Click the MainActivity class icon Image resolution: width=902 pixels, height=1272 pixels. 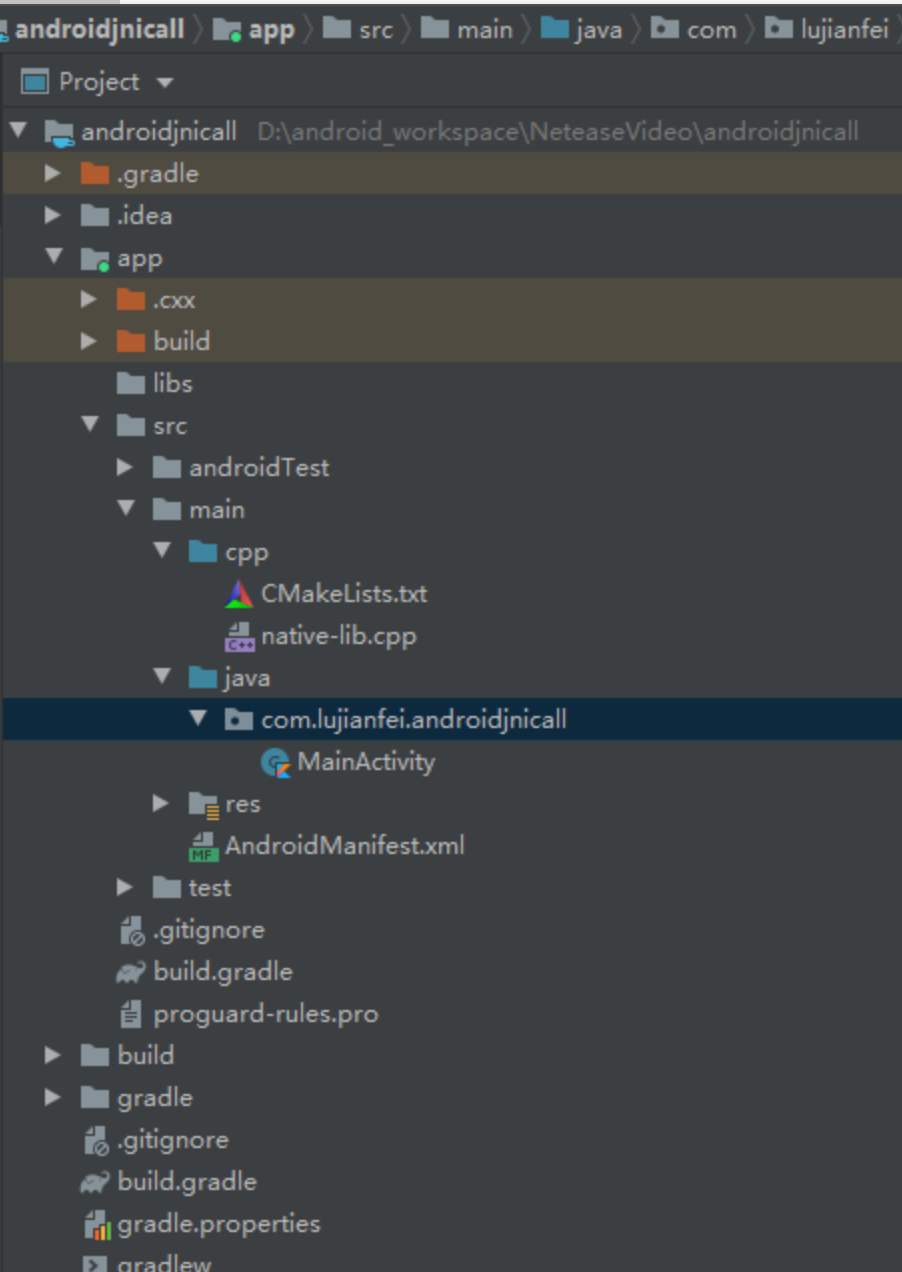pyautogui.click(x=275, y=762)
